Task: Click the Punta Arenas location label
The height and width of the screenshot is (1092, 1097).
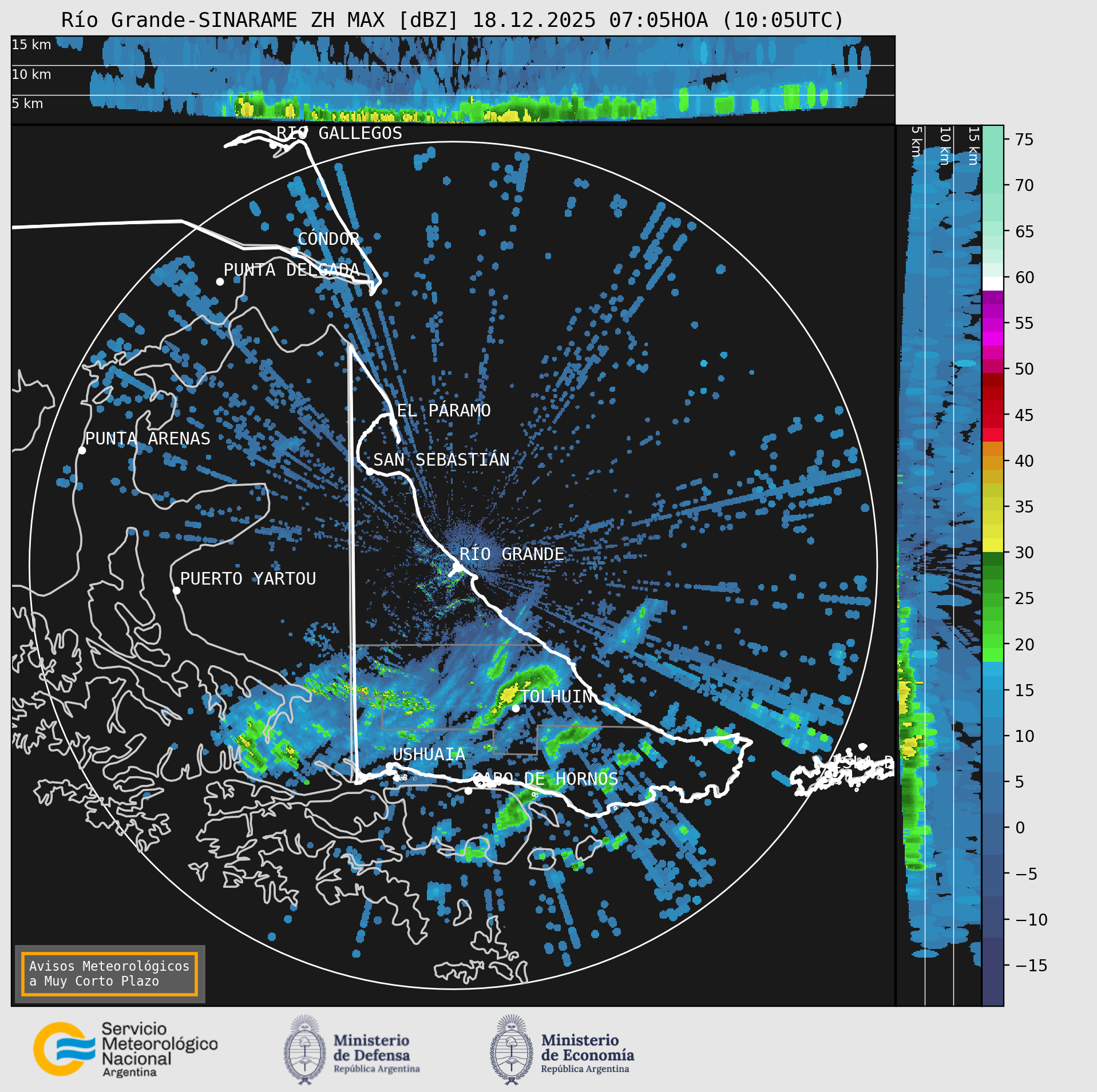Action: click(148, 438)
